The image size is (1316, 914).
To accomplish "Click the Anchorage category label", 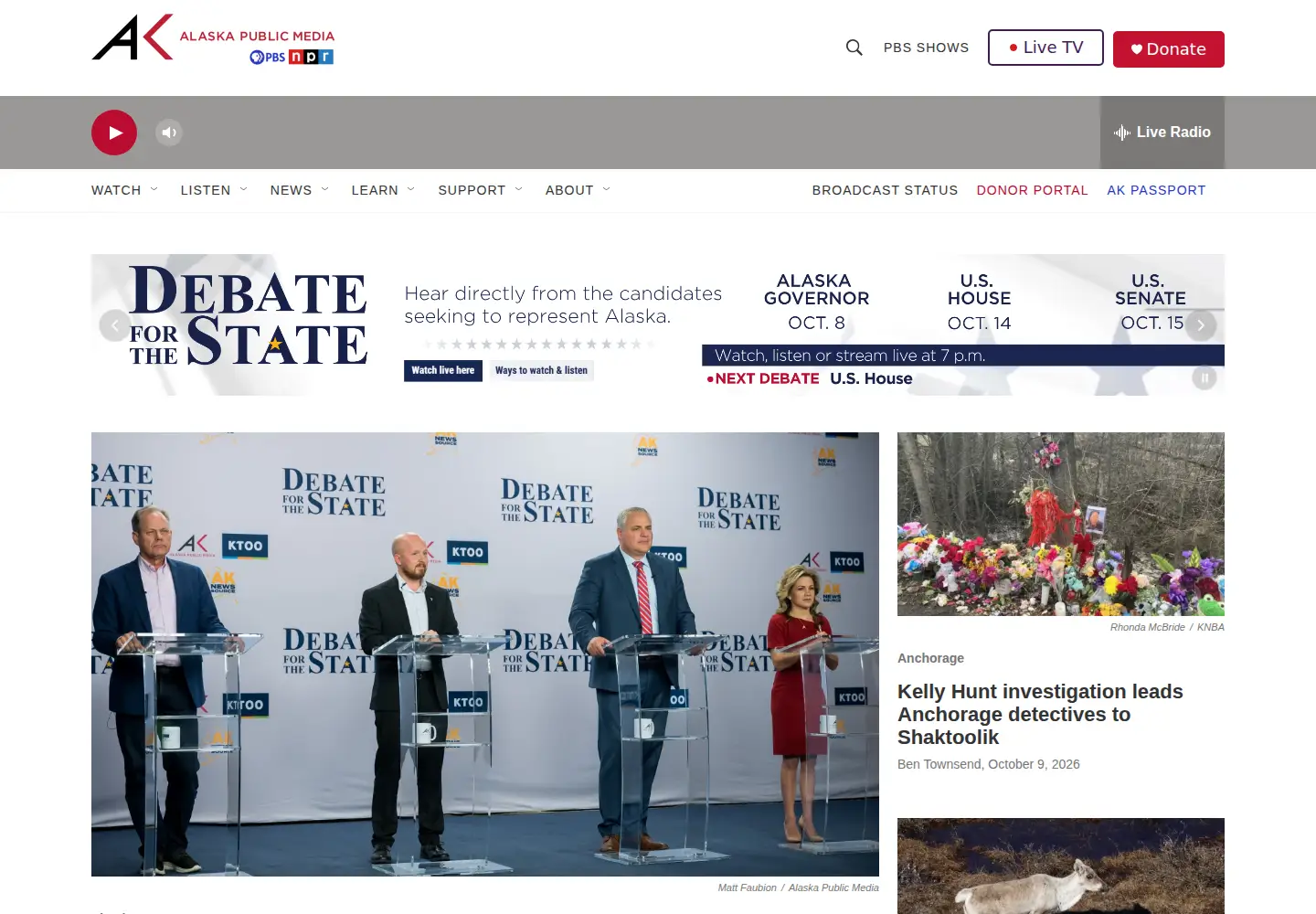I will pyautogui.click(x=930, y=658).
